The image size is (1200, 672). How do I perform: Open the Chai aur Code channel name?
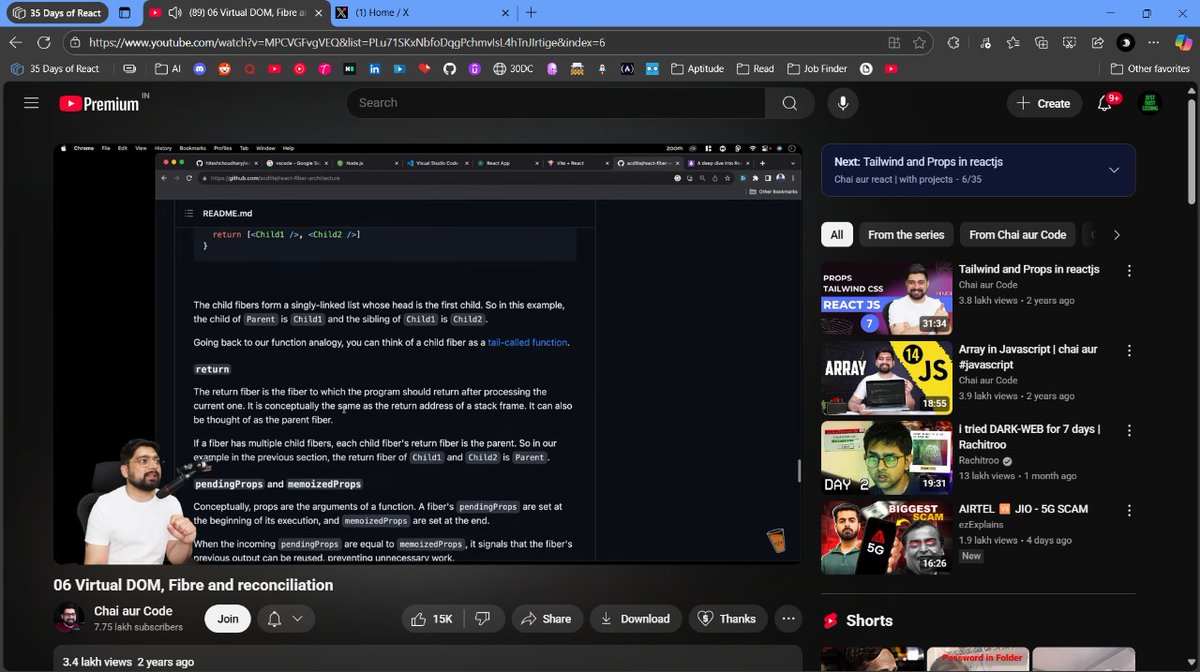[133, 611]
